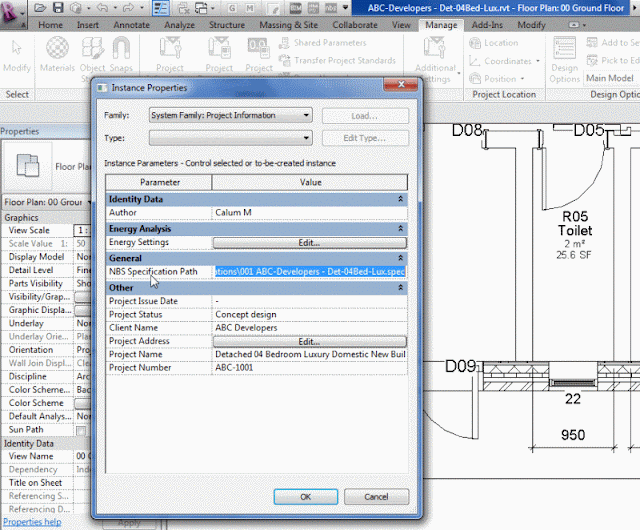The height and width of the screenshot is (530, 640).
Task: Collapse the Identity Data group
Action: tap(400, 199)
